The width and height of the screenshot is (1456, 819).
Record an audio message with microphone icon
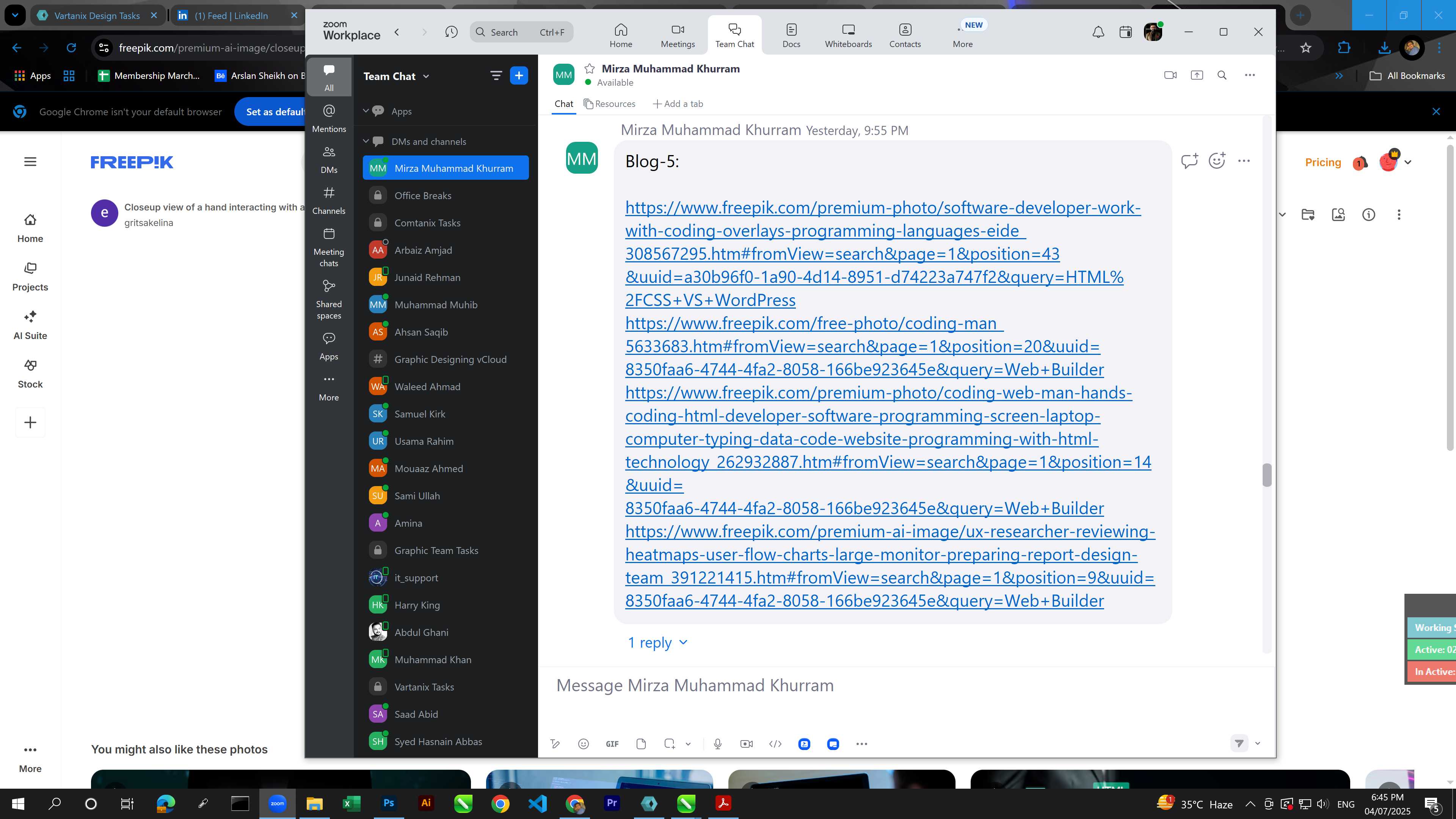coord(717,744)
